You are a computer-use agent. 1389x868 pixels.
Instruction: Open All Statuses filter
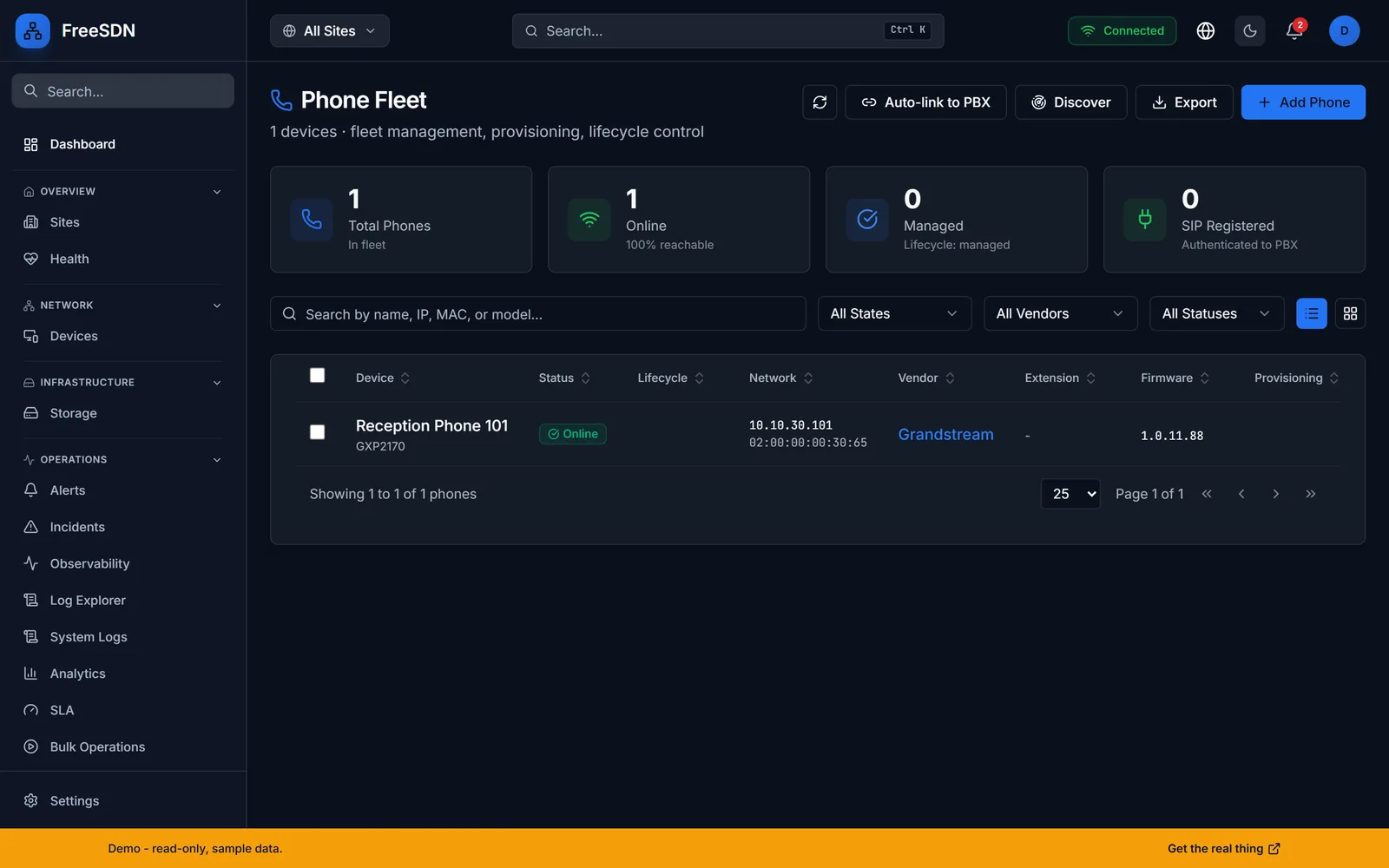1216,313
